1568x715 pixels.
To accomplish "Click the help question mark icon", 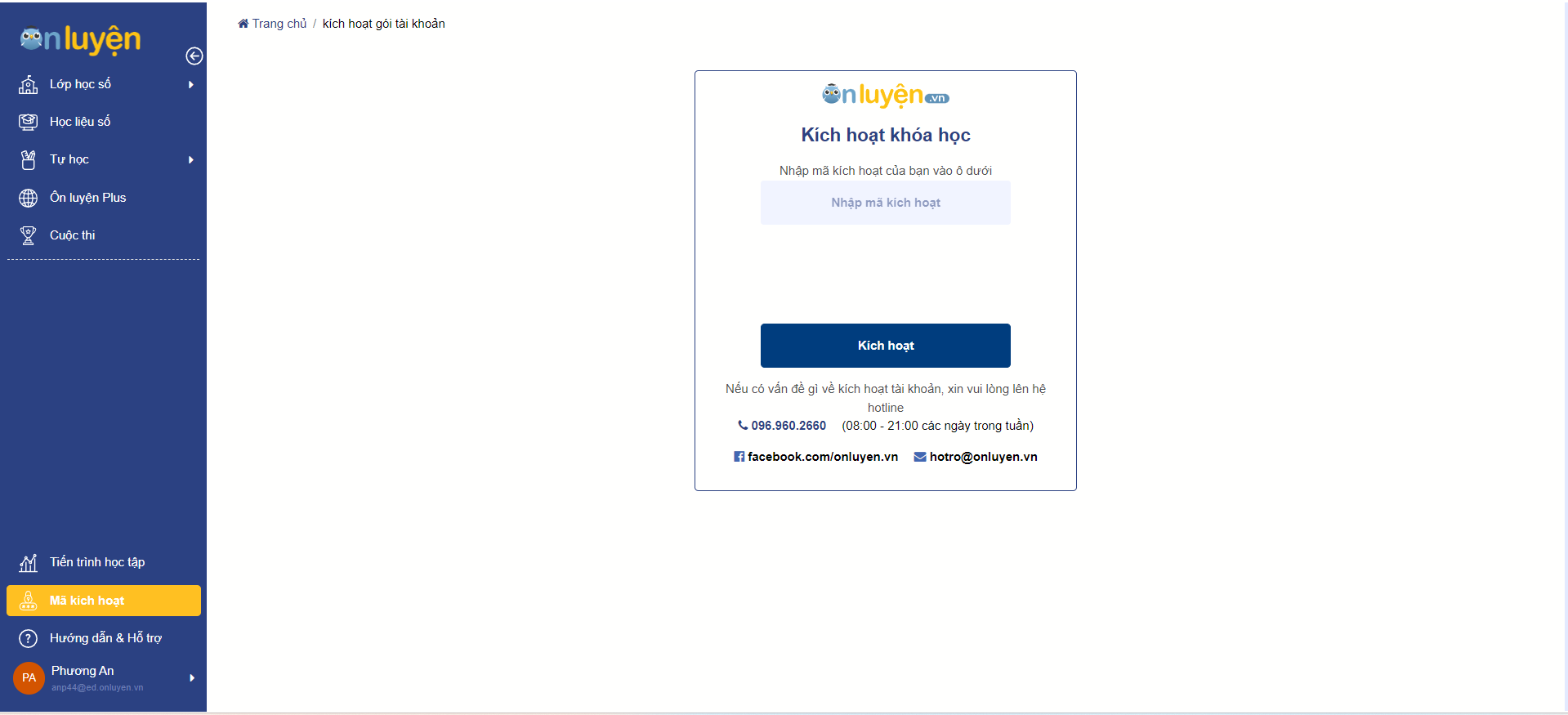I will 28,638.
